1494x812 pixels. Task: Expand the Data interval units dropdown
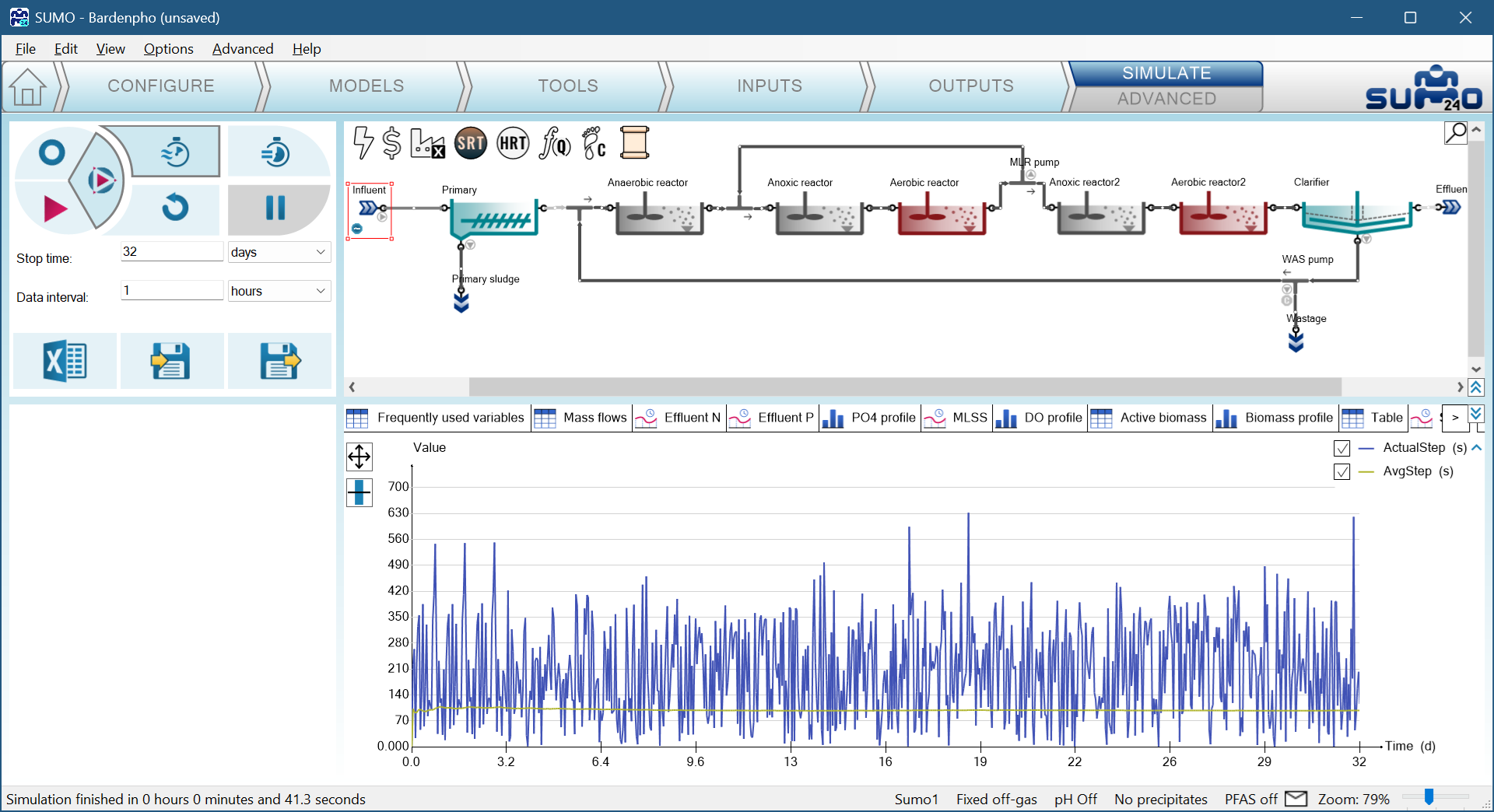point(279,291)
